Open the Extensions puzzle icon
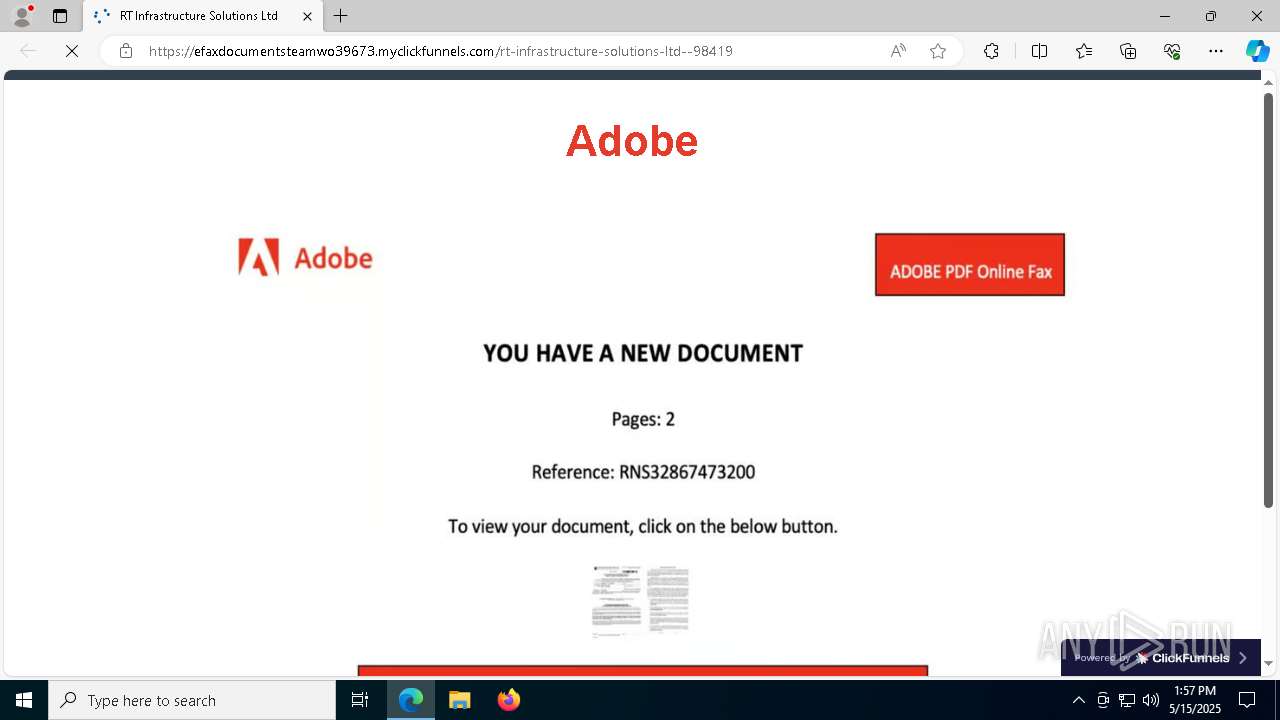Screen dimensions: 1280x720 [x=991, y=51]
